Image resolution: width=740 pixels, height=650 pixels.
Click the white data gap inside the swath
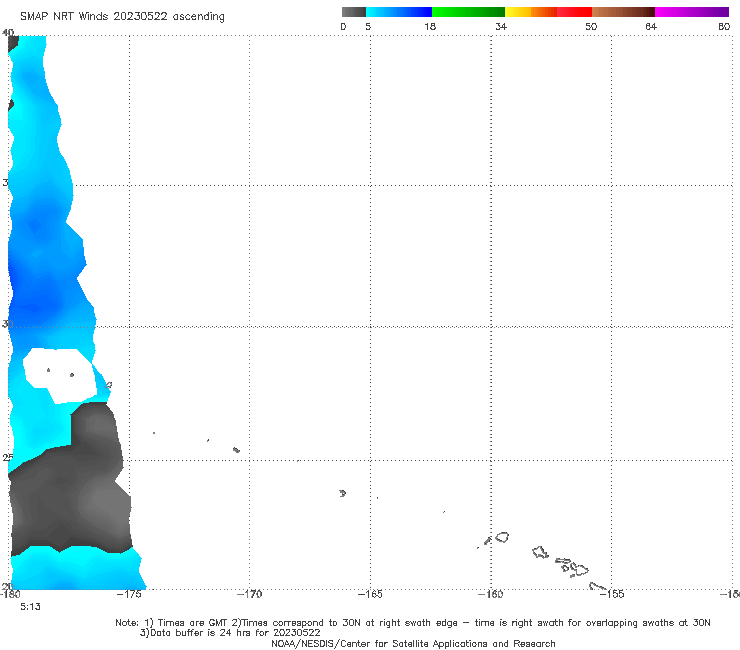coord(59,375)
